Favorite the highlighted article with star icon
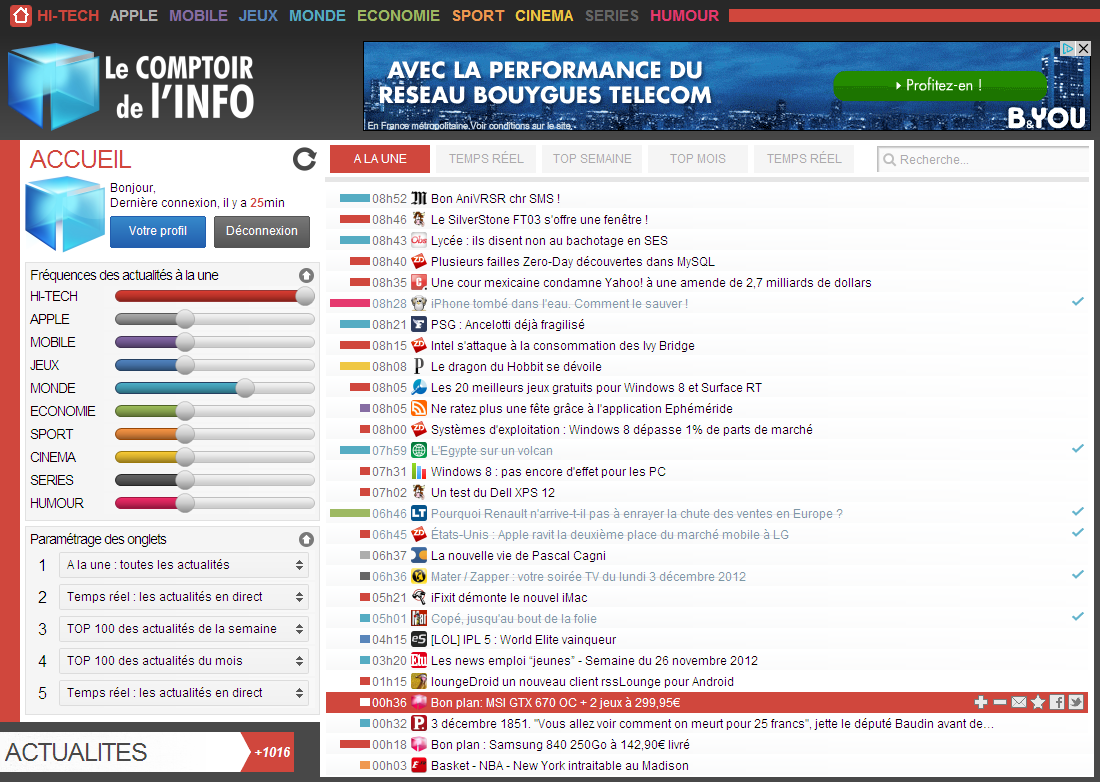This screenshot has width=1100, height=782. click(x=1038, y=702)
